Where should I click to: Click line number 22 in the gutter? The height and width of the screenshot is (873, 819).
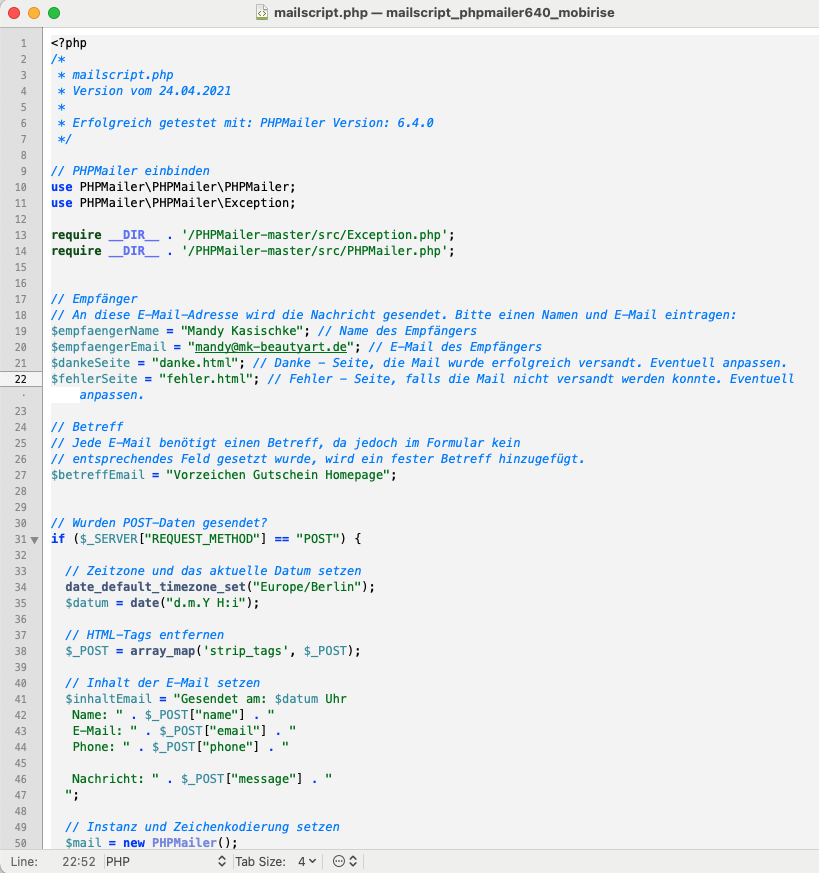point(21,379)
